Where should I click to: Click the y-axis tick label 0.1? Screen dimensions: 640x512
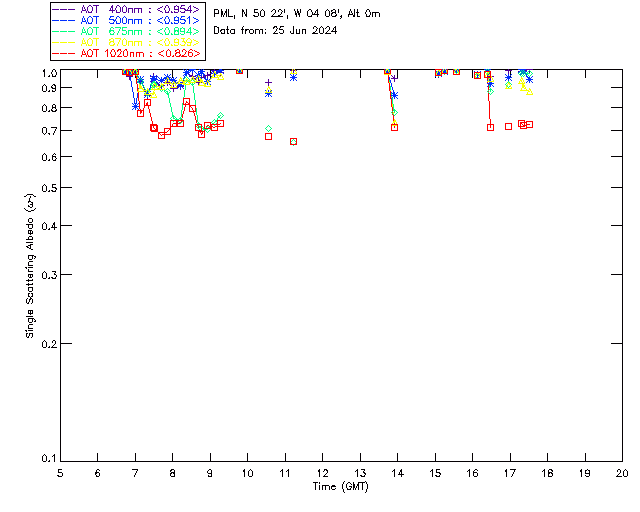[49, 459]
